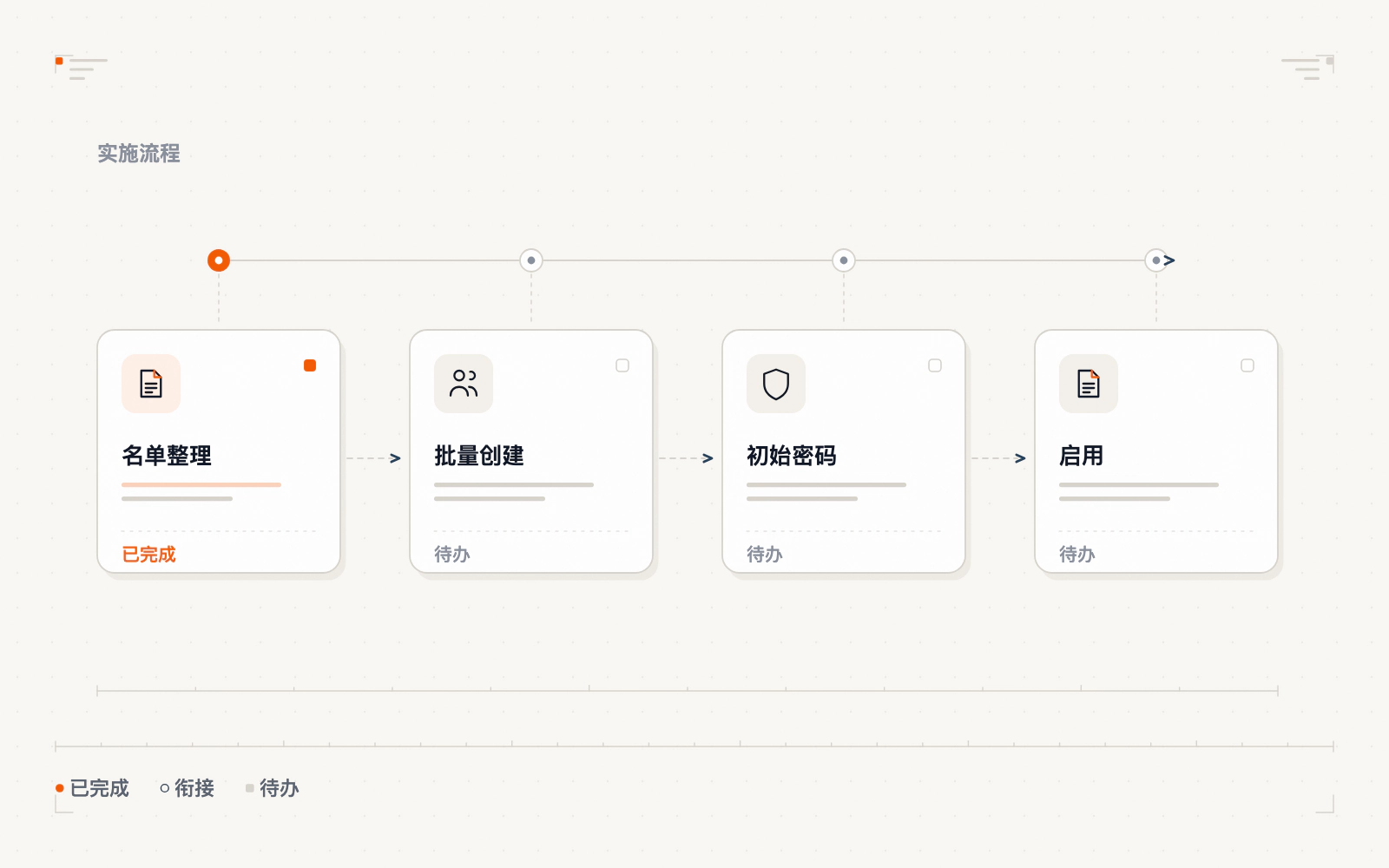Select the timeline marker above 初始密码
The image size is (1389, 868).
click(844, 260)
